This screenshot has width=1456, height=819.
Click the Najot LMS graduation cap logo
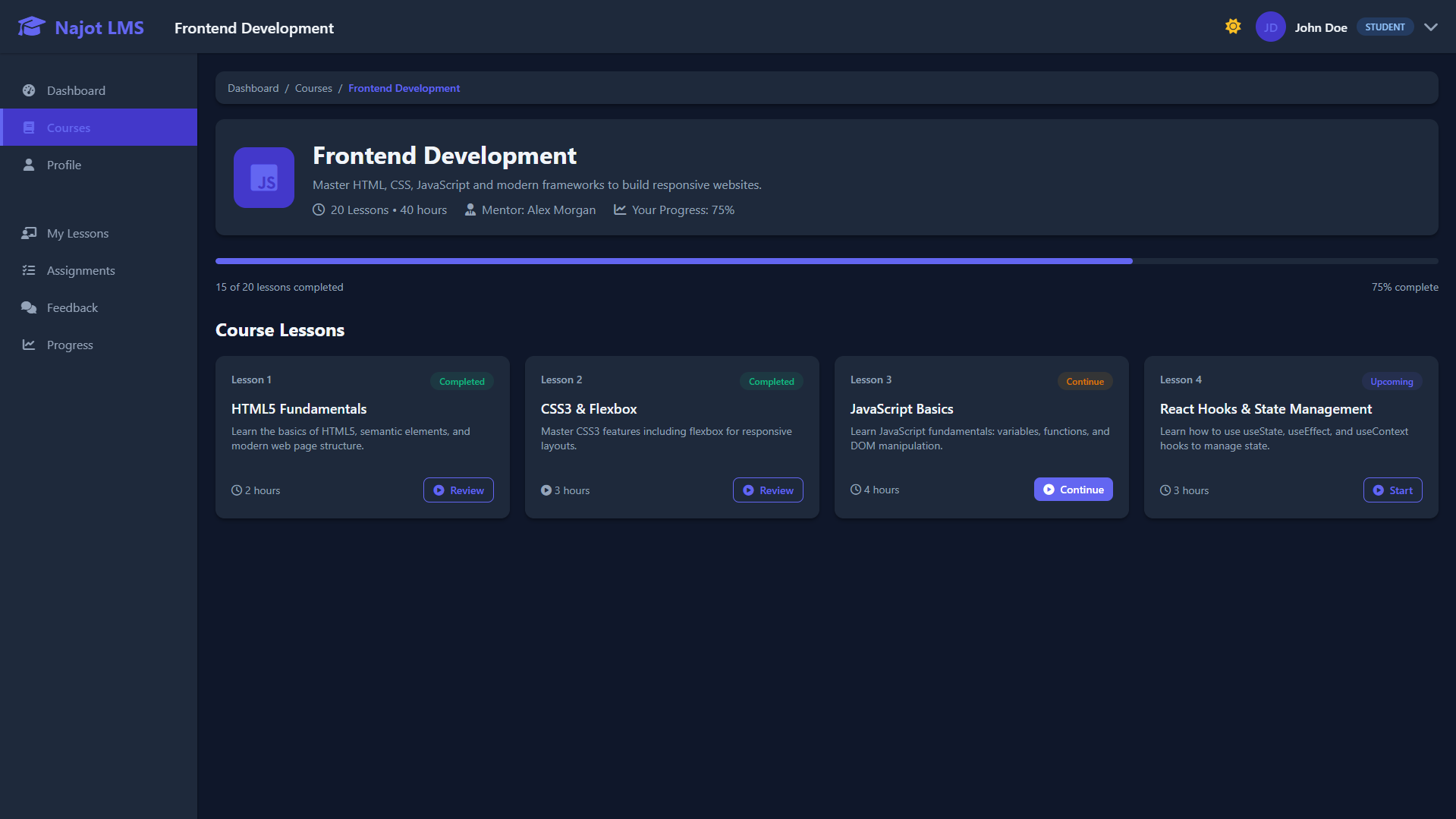point(31,27)
